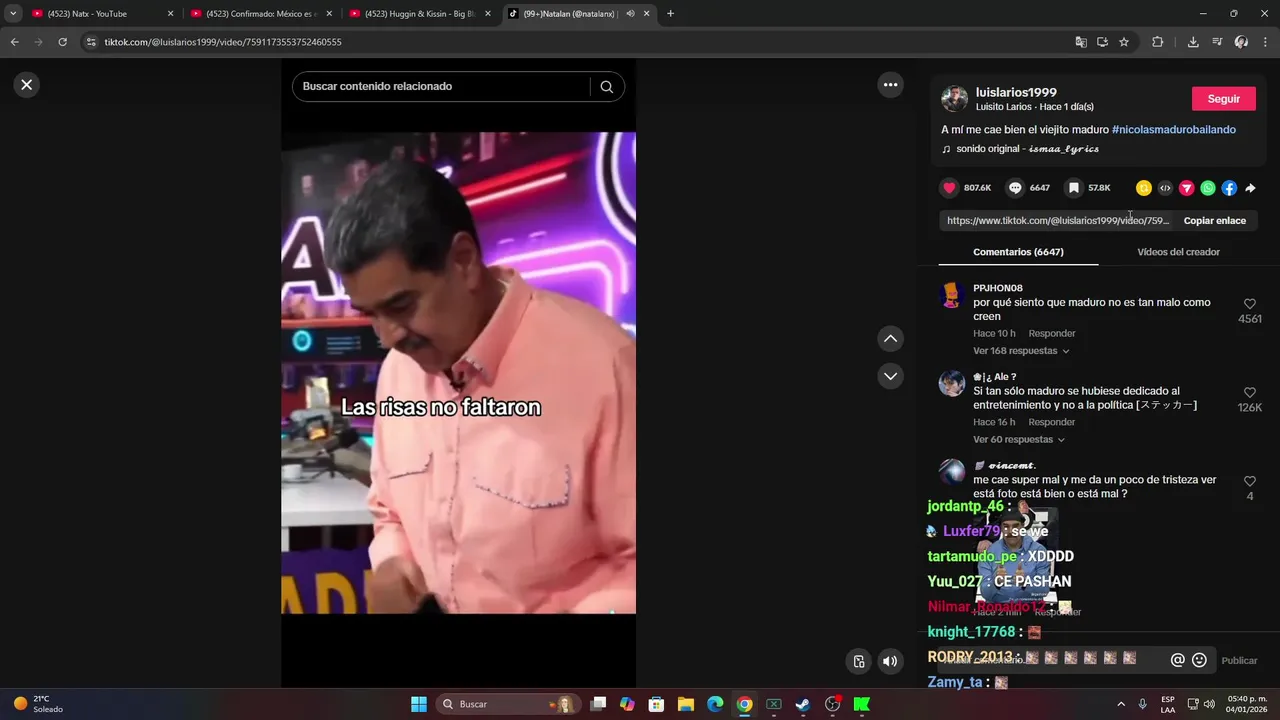Switch to Huggin & Kissin browser tab

[418, 14]
